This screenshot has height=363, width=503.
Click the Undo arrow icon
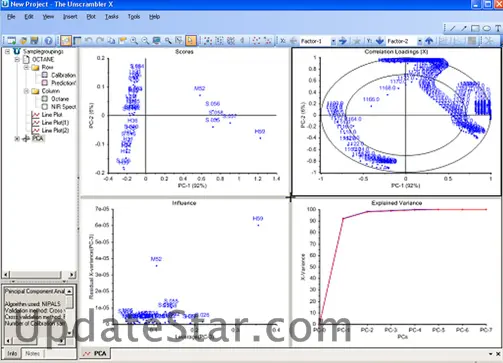[x=89, y=41]
